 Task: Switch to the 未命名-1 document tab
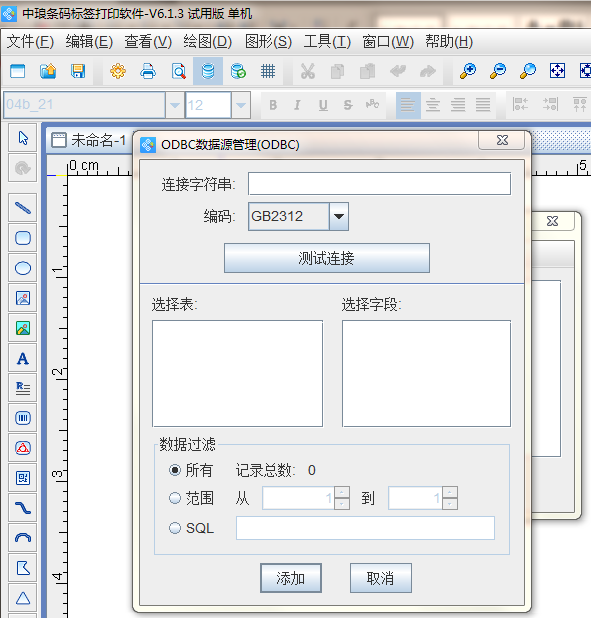pos(89,140)
